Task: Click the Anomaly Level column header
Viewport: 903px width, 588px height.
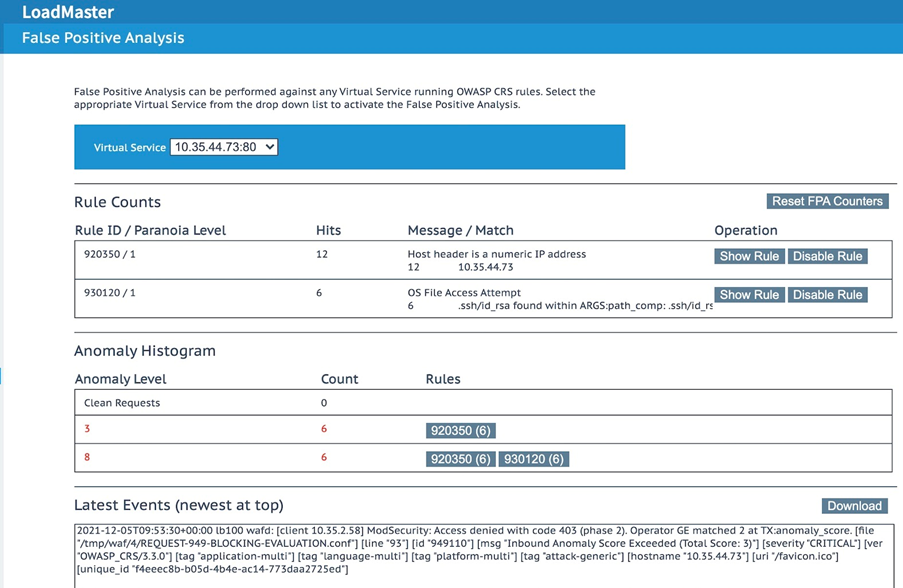Action: point(120,379)
